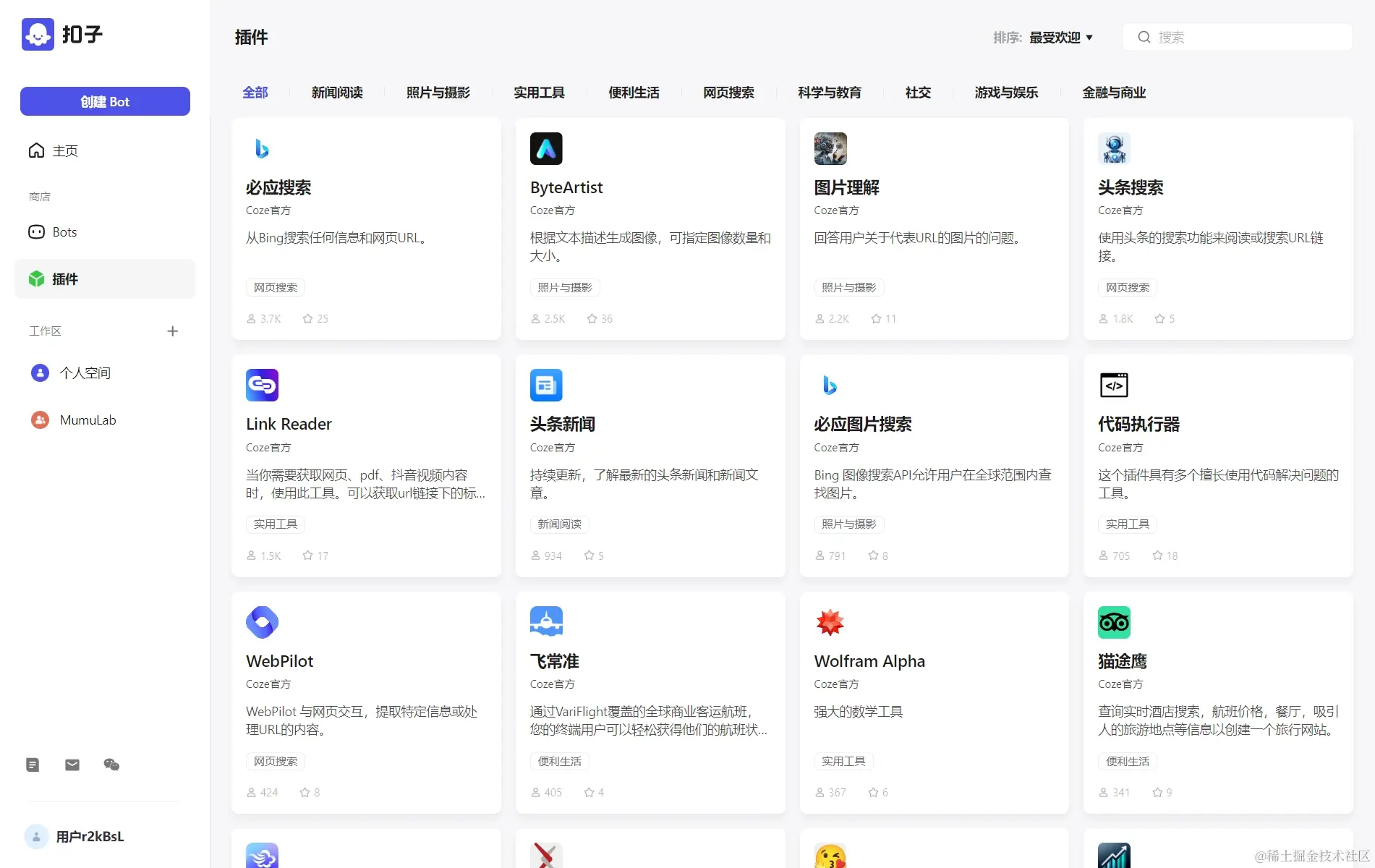Click the 实用工具 tag on Link Reader card
Image resolution: width=1375 pixels, height=868 pixels.
(x=276, y=524)
